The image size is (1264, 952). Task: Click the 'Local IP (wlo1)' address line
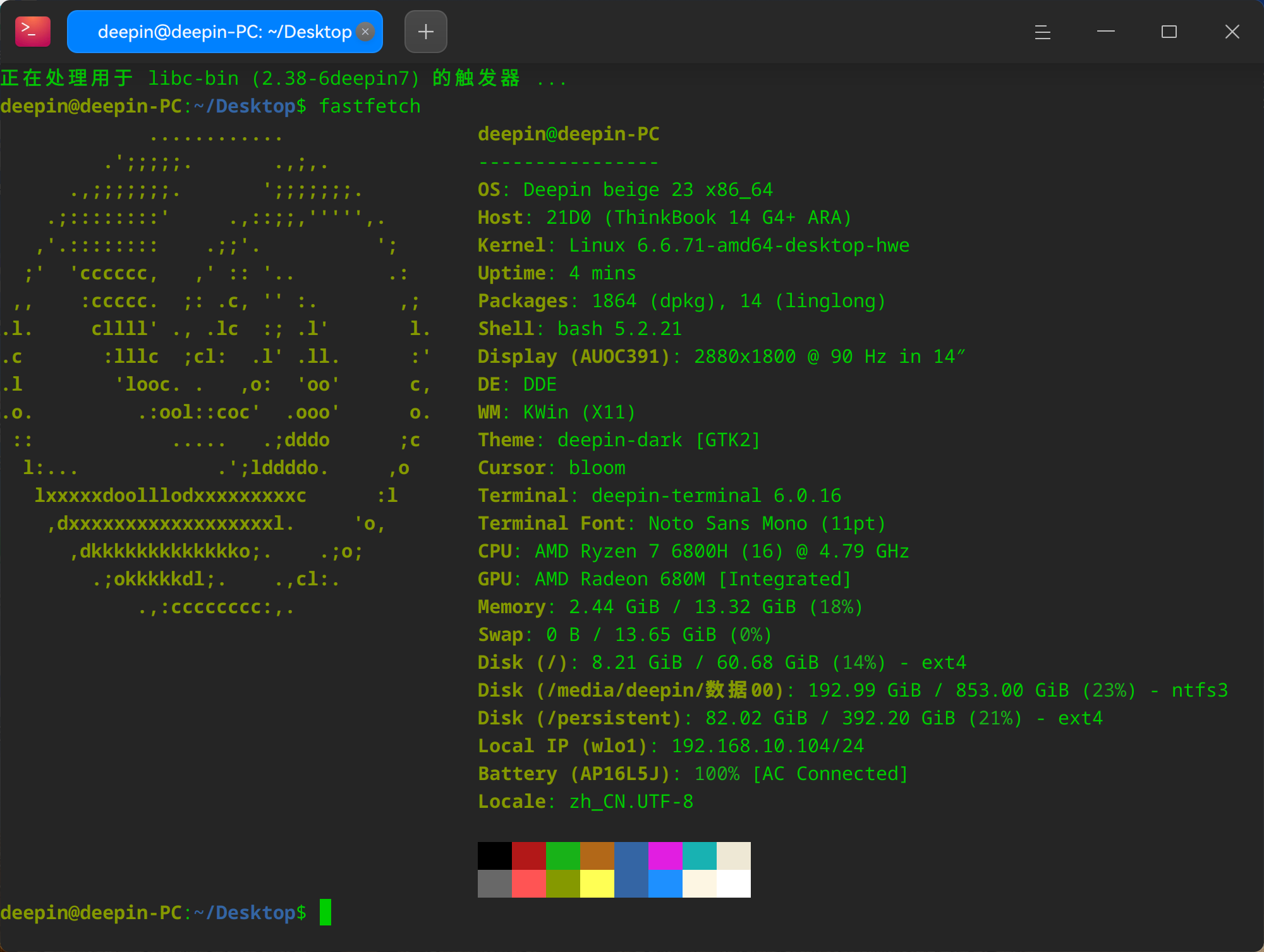(671, 746)
